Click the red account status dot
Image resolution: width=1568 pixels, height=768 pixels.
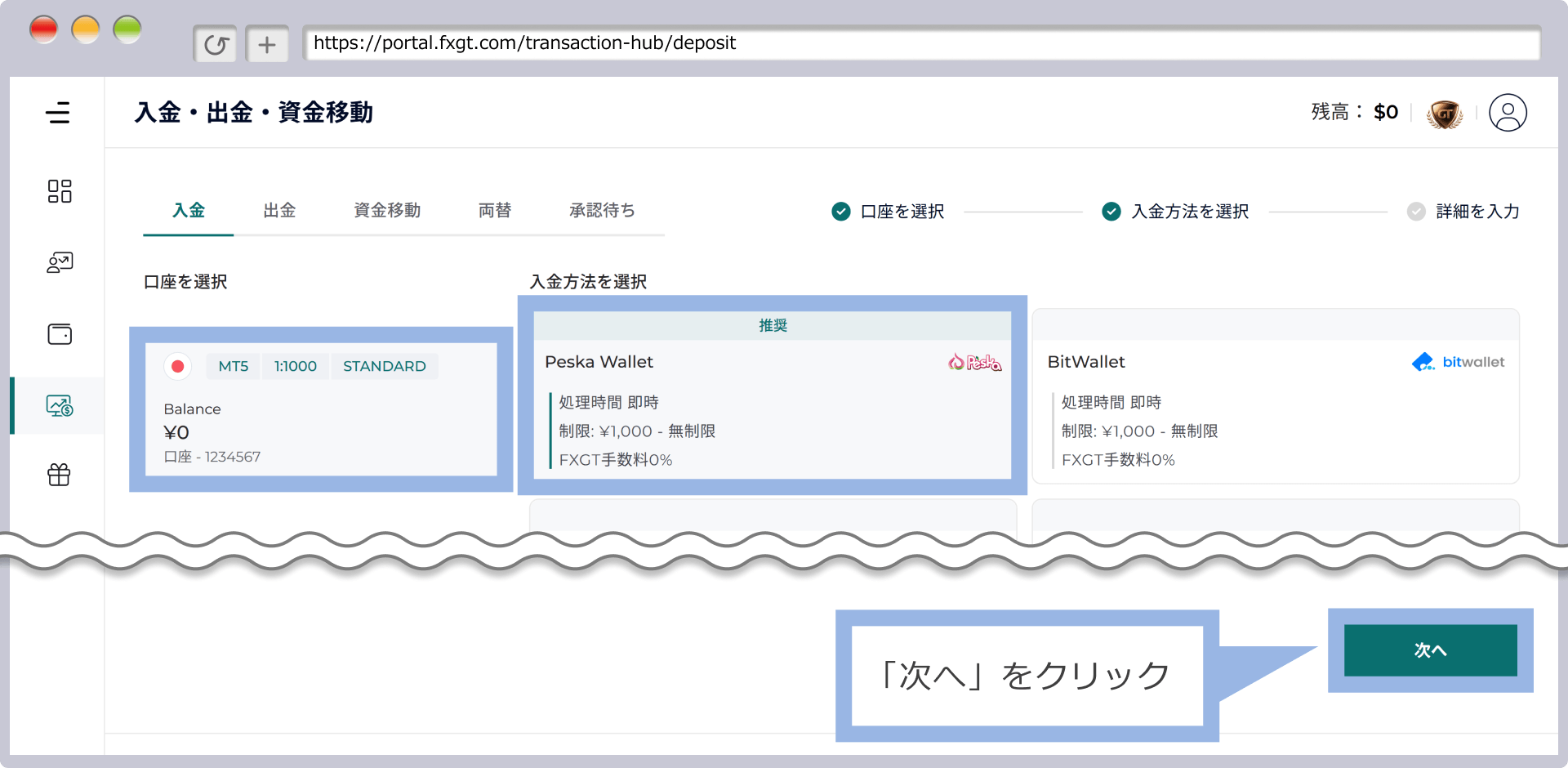(x=177, y=366)
